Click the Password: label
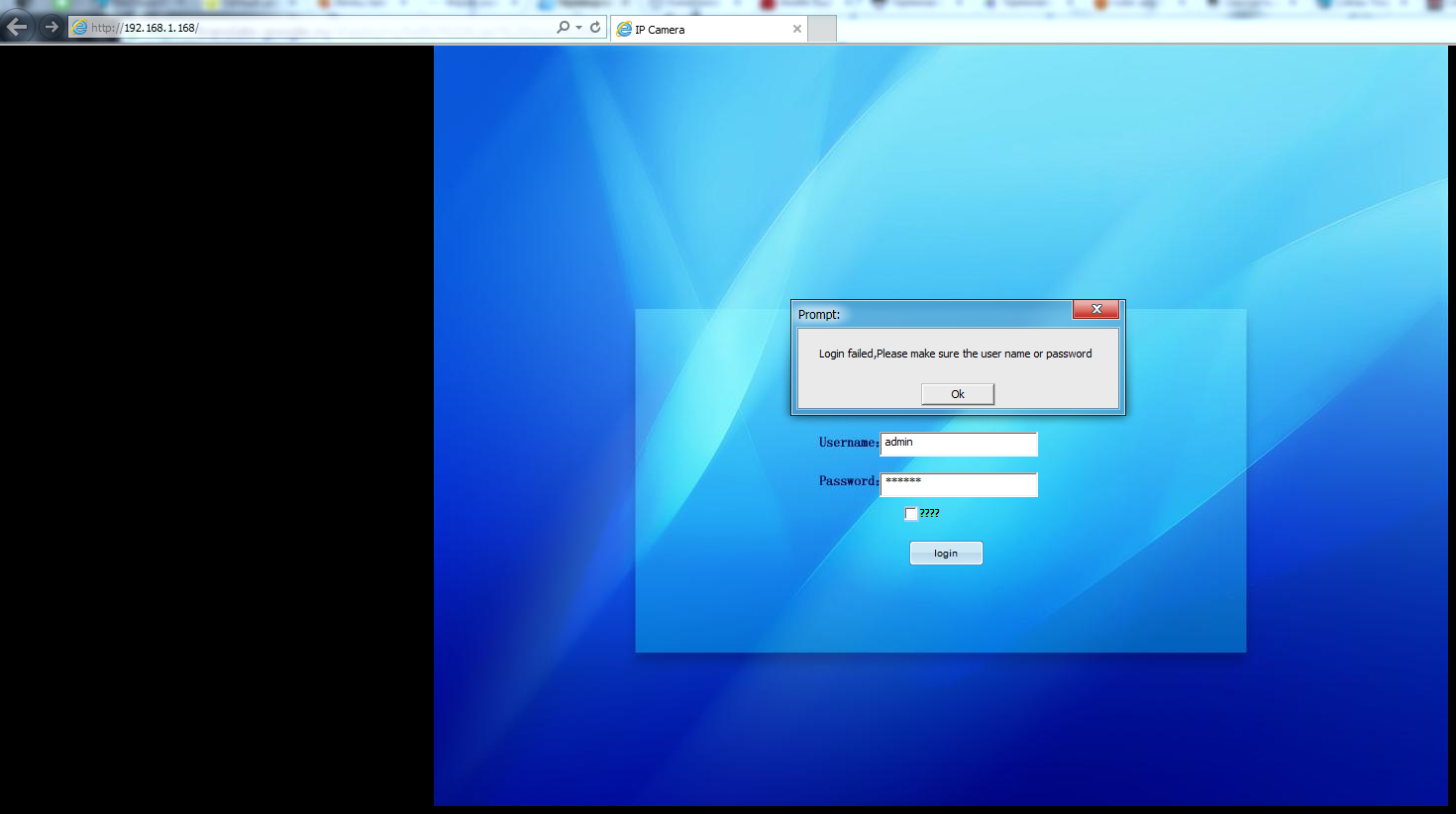This screenshot has width=1456, height=814. click(x=849, y=481)
